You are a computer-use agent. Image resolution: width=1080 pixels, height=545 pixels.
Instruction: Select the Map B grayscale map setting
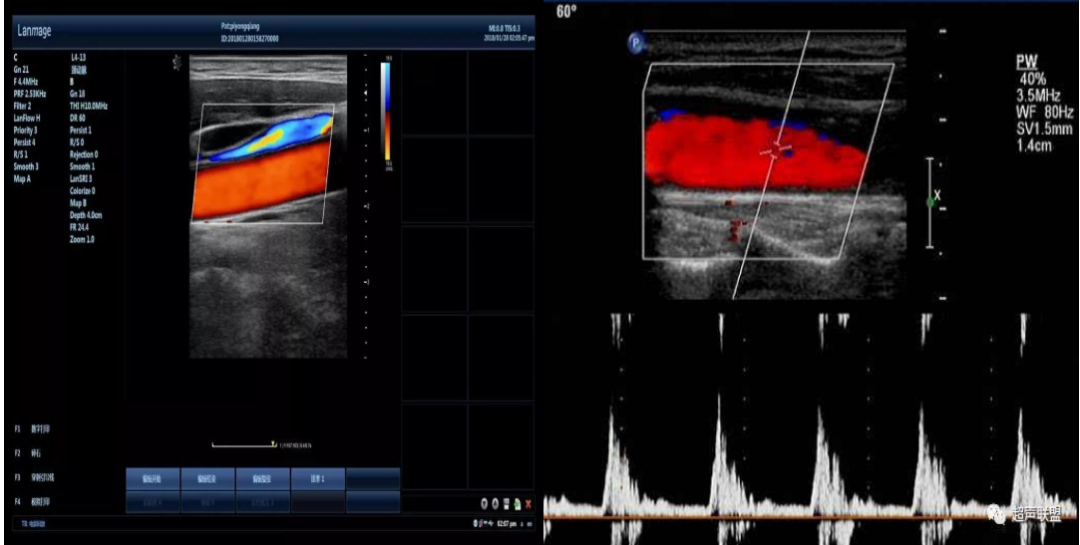(x=79, y=203)
